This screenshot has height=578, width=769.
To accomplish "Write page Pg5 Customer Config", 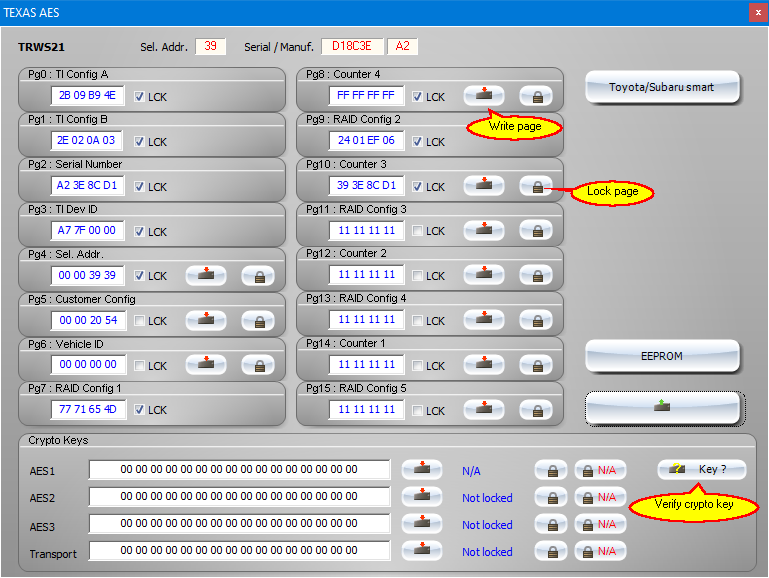I will (206, 320).
